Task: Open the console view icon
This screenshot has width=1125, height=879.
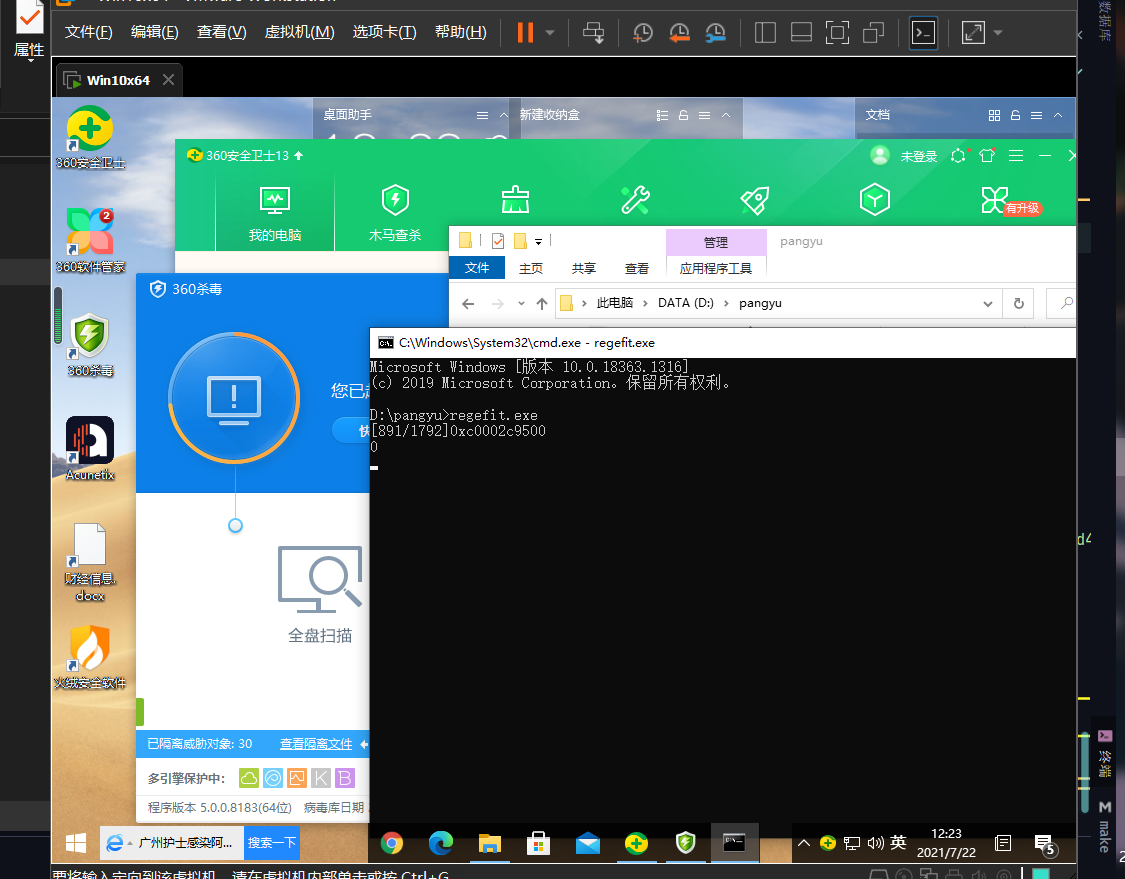Action: tap(923, 32)
